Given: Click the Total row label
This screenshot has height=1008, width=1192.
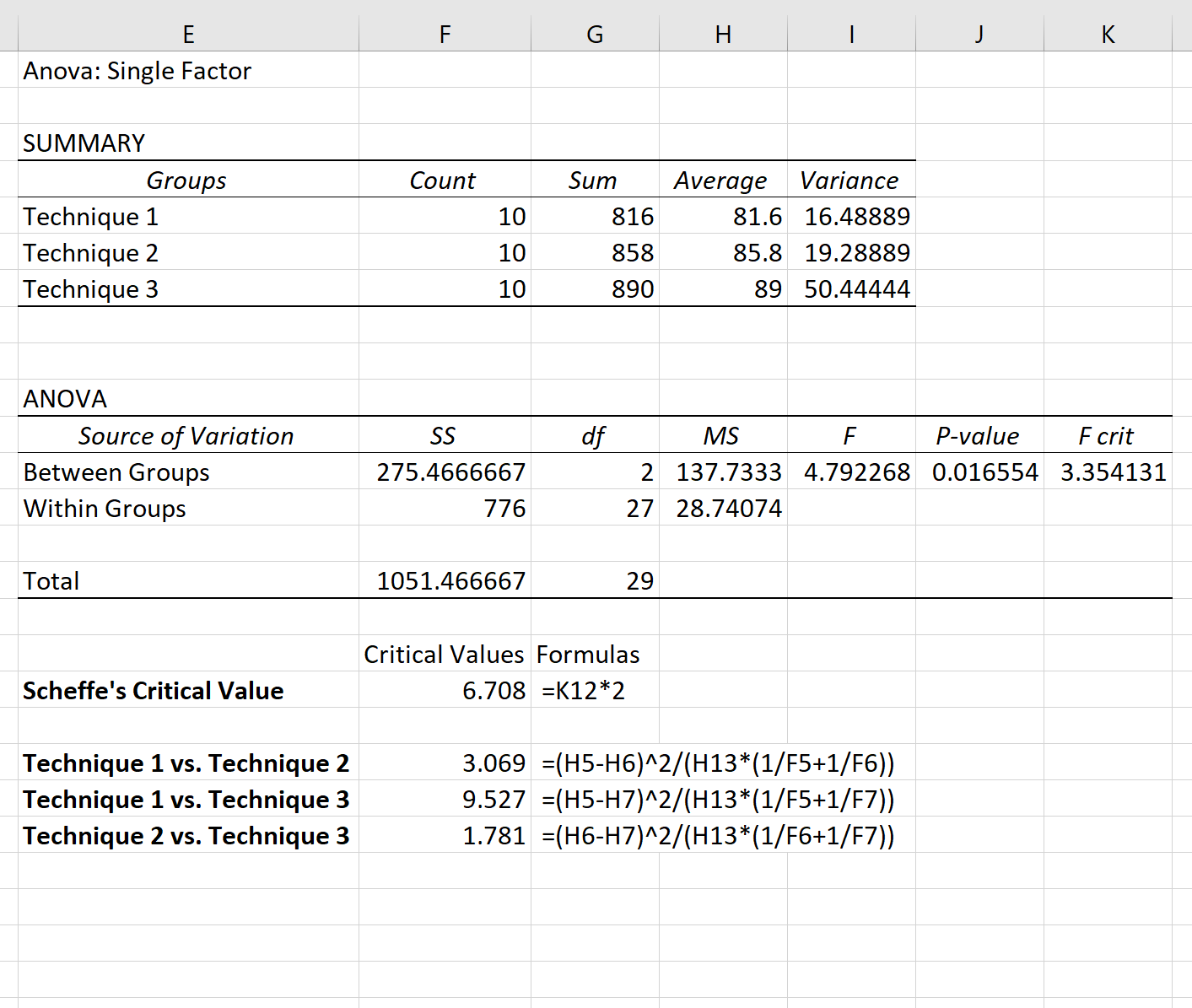Looking at the screenshot, I should (x=188, y=580).
